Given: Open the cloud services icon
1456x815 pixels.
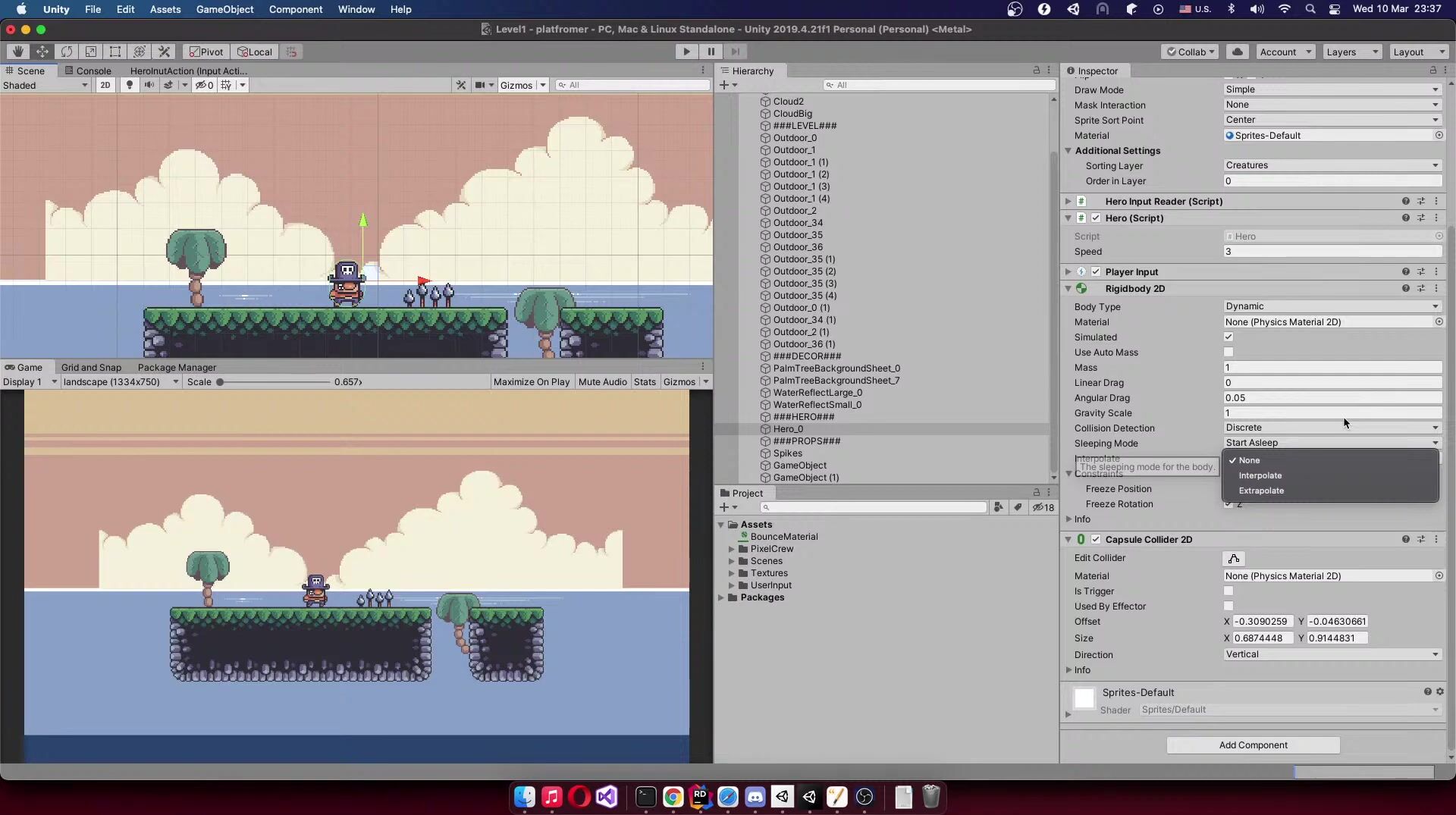Looking at the screenshot, I should tap(1238, 52).
